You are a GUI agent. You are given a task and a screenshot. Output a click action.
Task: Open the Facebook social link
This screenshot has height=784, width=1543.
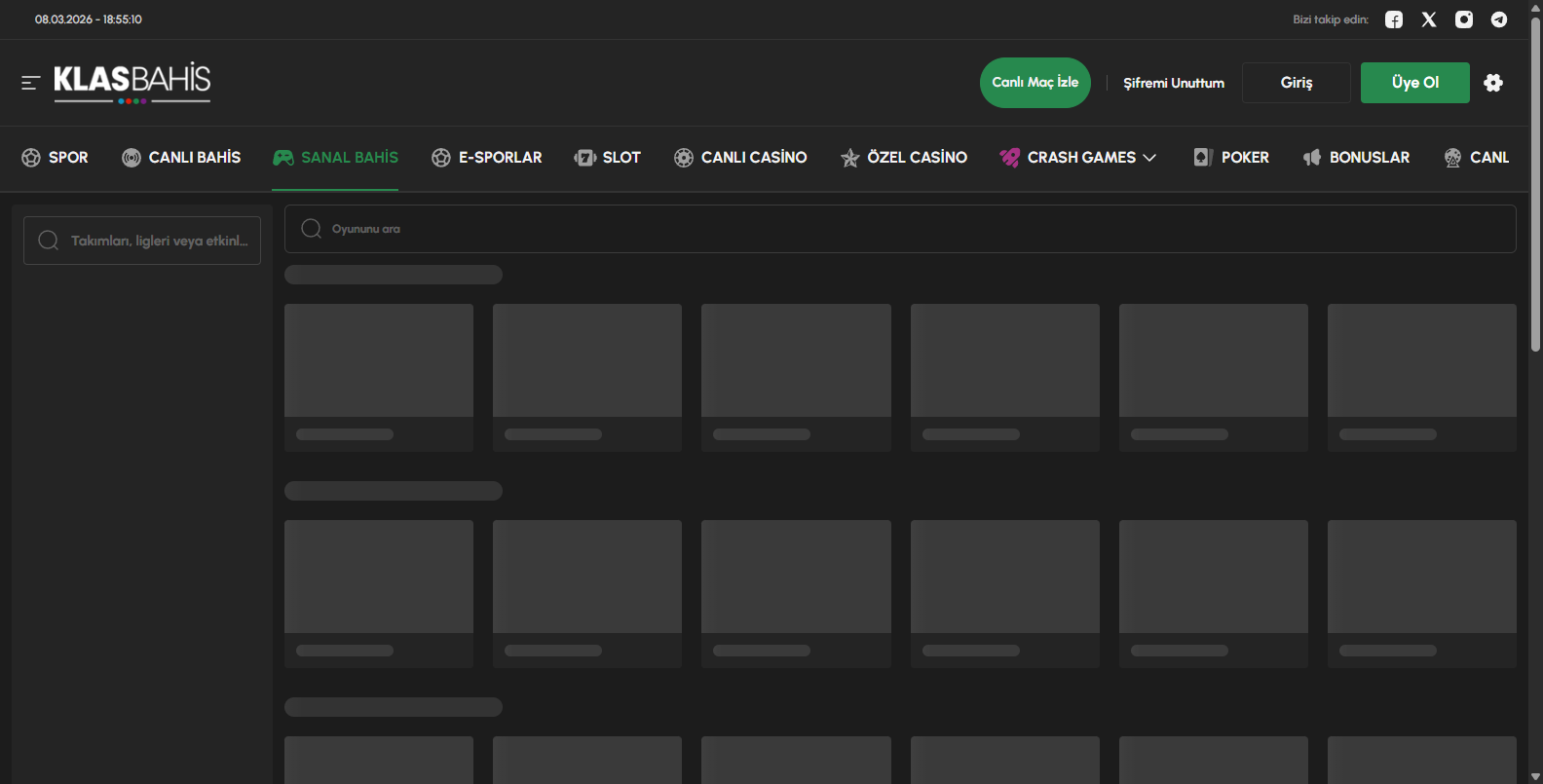1394,19
